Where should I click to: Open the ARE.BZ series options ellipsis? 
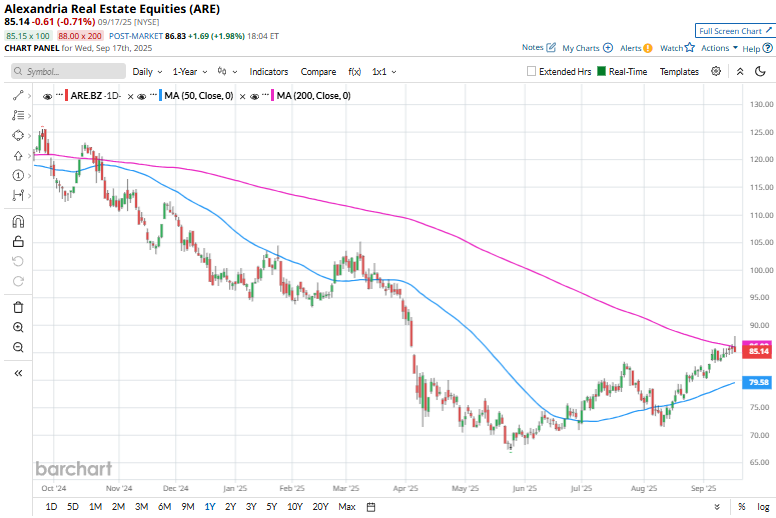[59, 94]
